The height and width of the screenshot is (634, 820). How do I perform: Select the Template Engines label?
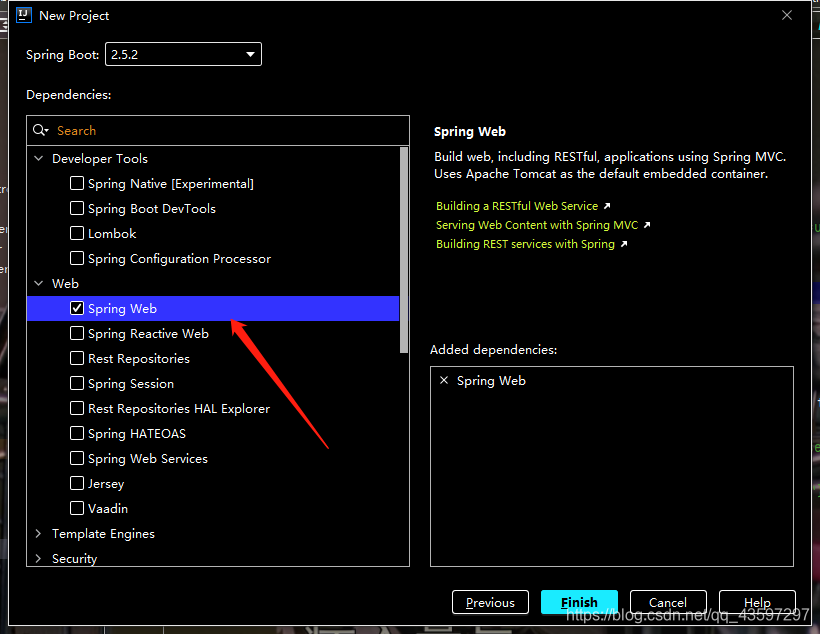(104, 534)
